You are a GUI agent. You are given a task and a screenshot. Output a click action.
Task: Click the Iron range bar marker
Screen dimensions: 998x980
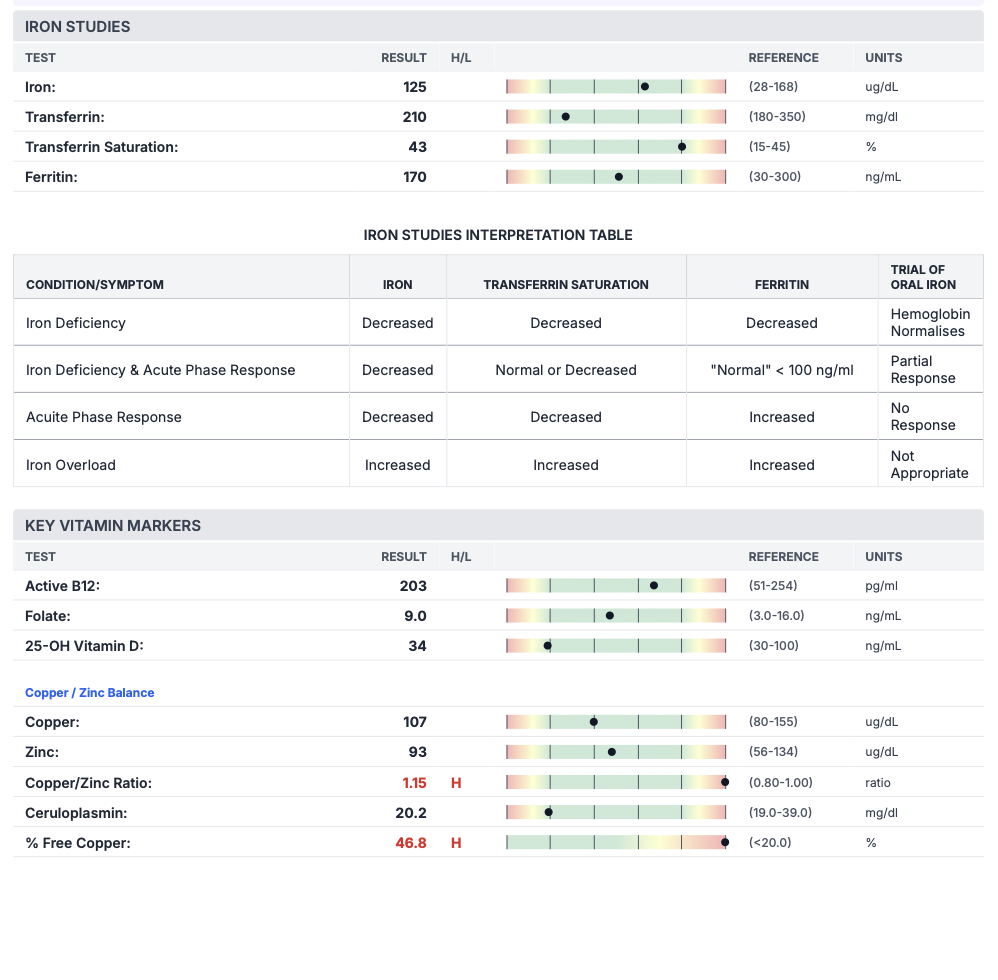(x=645, y=87)
